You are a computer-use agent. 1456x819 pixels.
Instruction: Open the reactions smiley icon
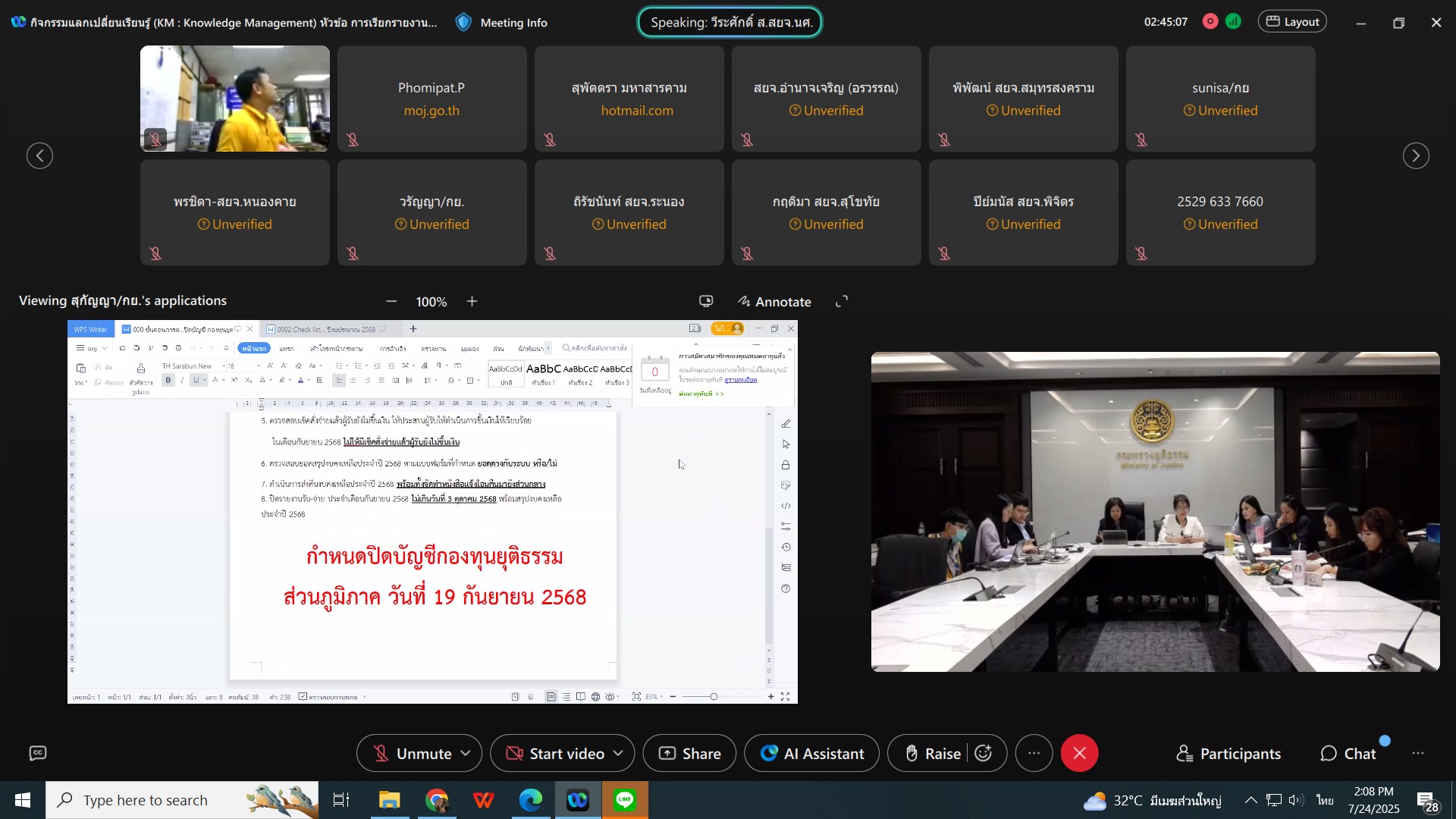coord(984,753)
